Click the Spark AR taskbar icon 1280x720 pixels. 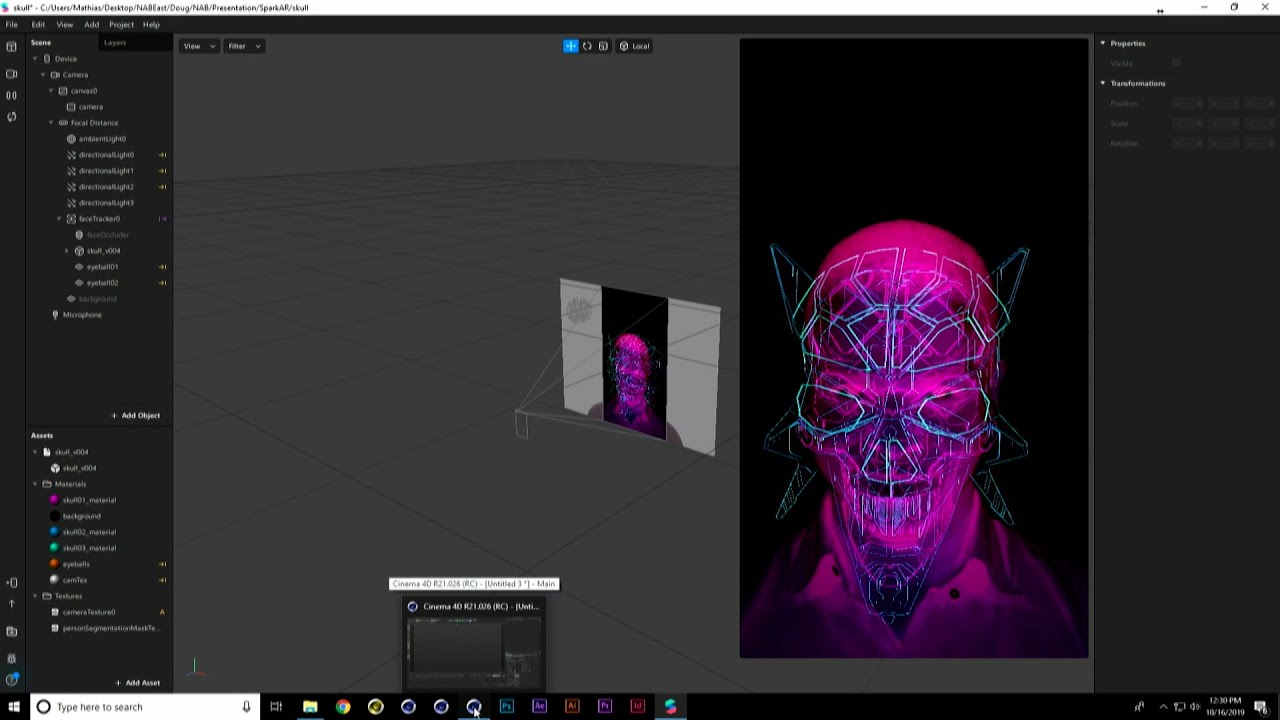[x=670, y=706]
